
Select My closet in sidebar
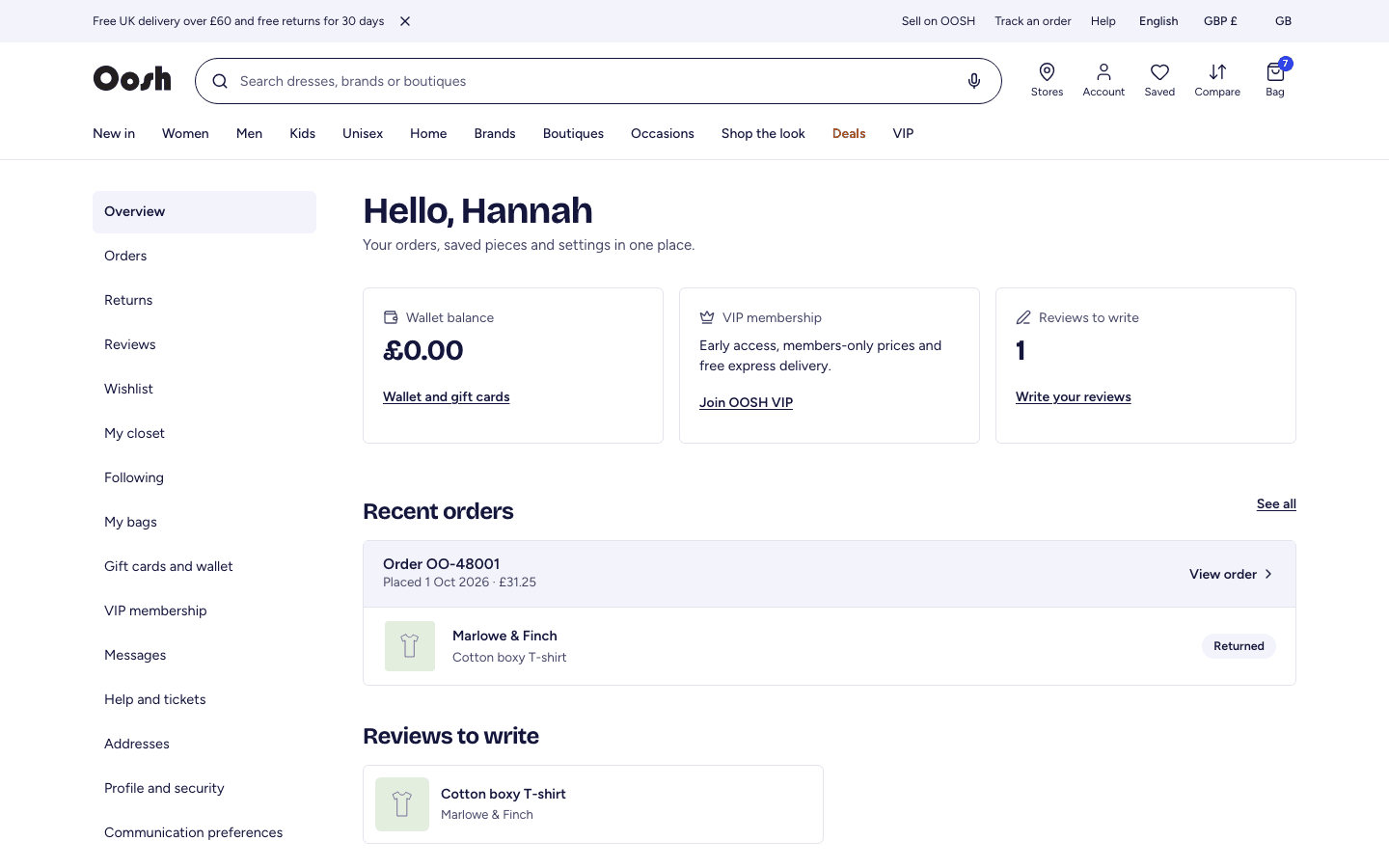coord(204,434)
